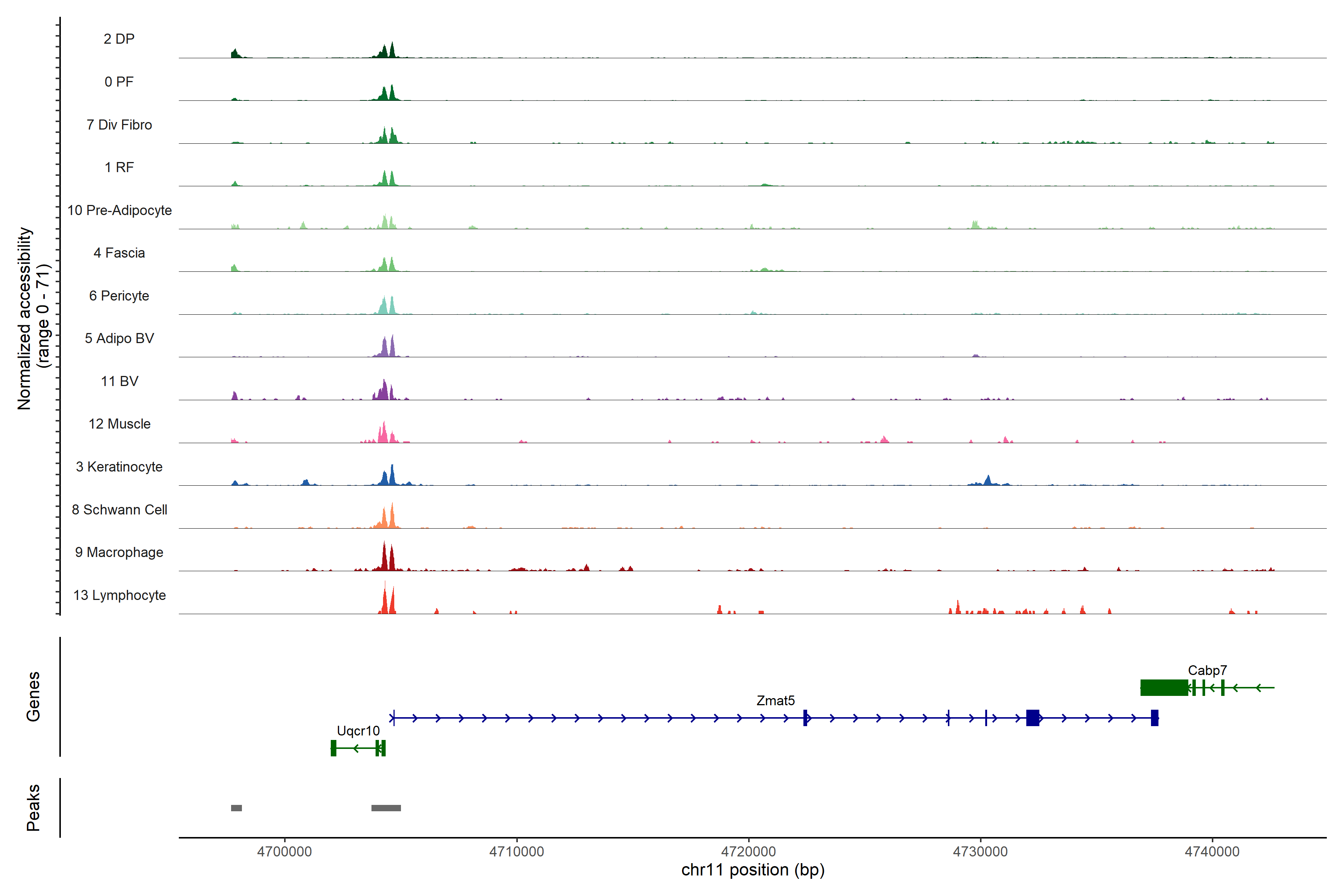Click the 4700000 x-axis tick label
1344x896 pixels.
(284, 852)
